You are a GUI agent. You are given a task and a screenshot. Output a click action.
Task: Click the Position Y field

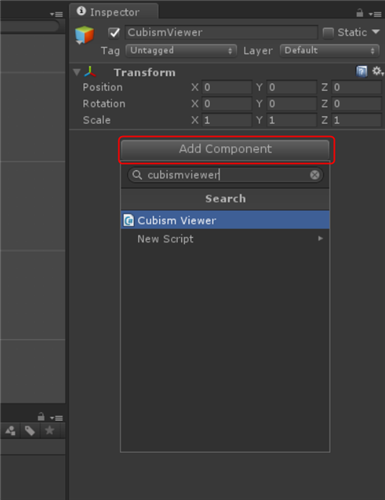(292, 87)
